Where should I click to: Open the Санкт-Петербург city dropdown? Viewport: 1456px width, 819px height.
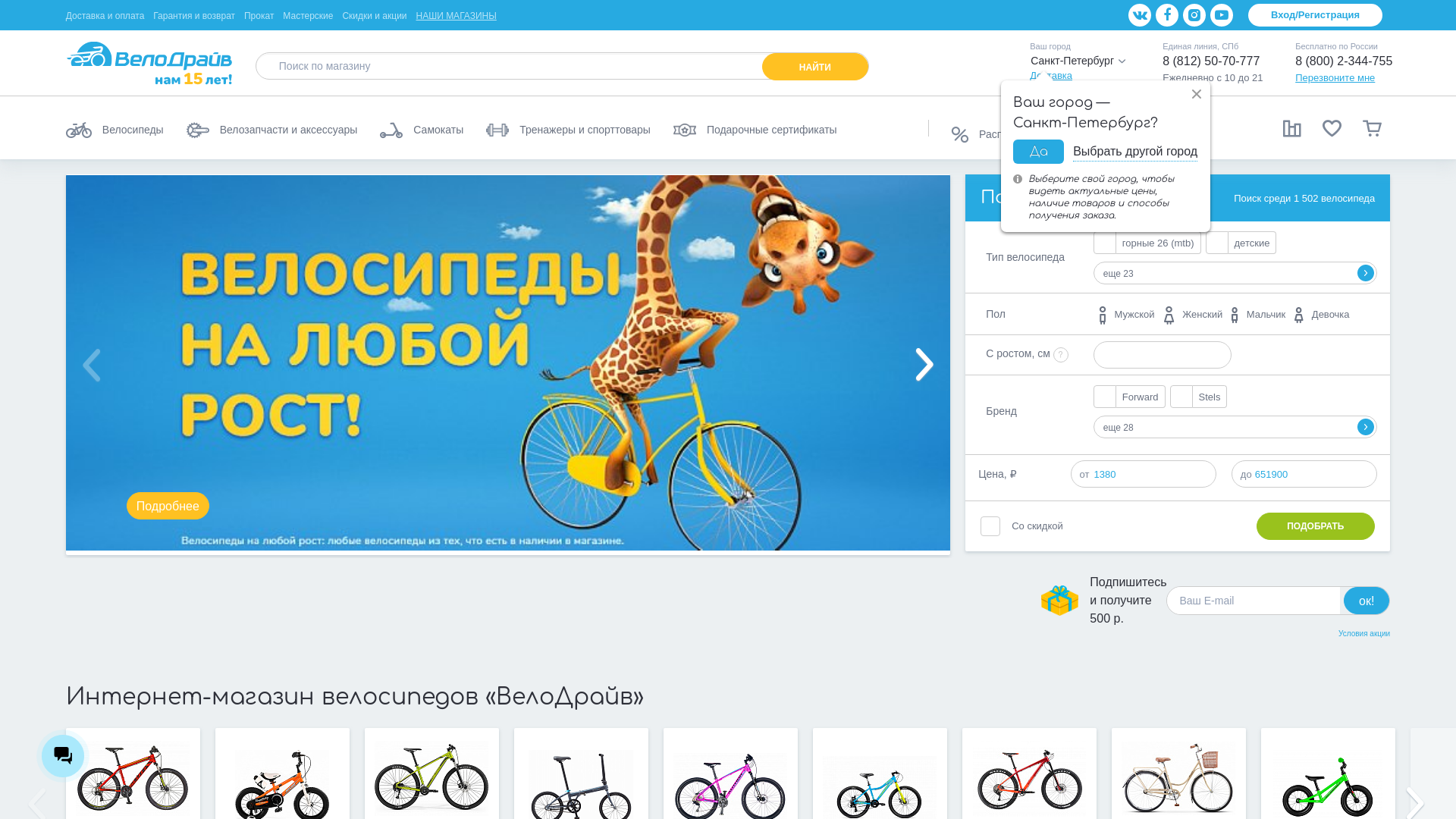pyautogui.click(x=1078, y=61)
